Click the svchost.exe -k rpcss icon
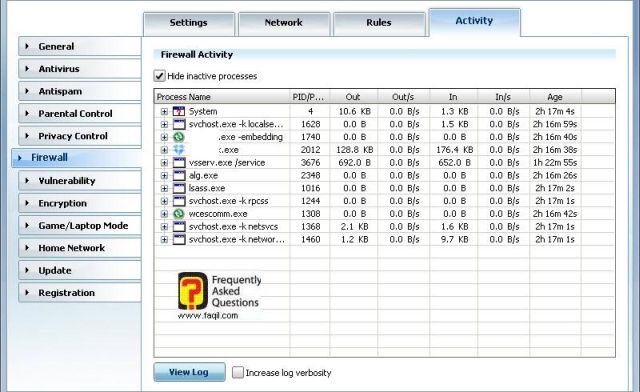 [x=179, y=201]
